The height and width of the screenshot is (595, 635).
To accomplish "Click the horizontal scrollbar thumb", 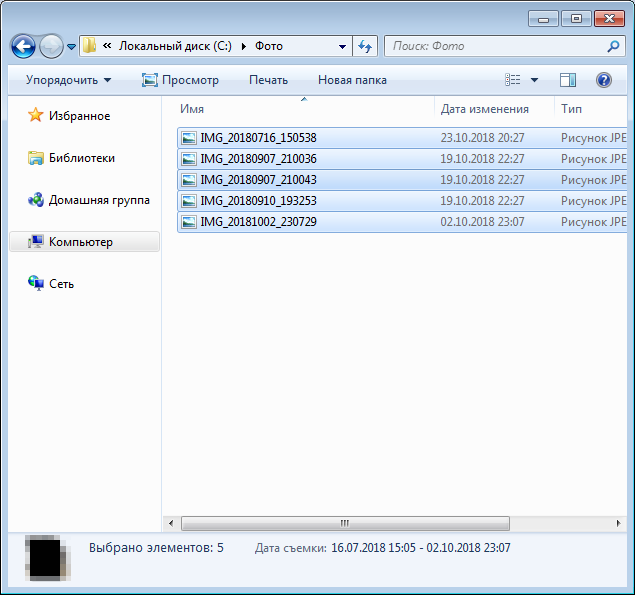I will (345, 523).
